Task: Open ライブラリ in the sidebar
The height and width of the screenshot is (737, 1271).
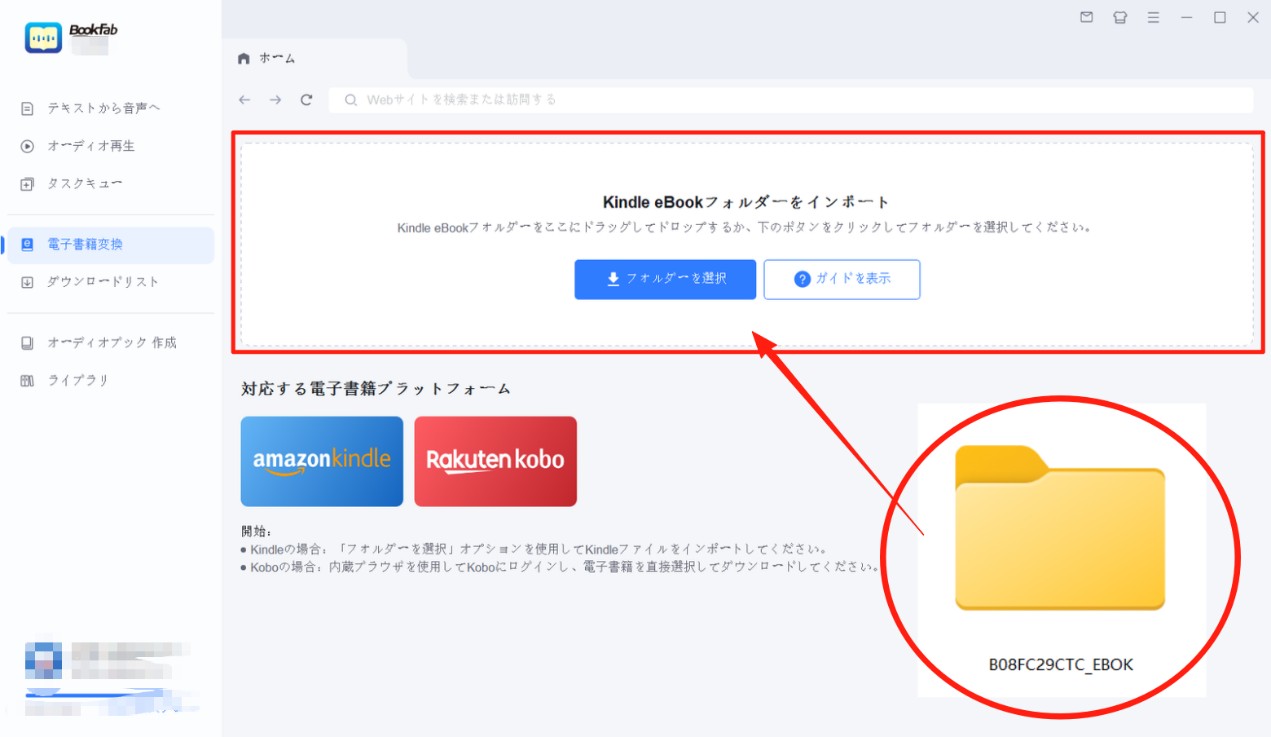Action: pos(78,381)
